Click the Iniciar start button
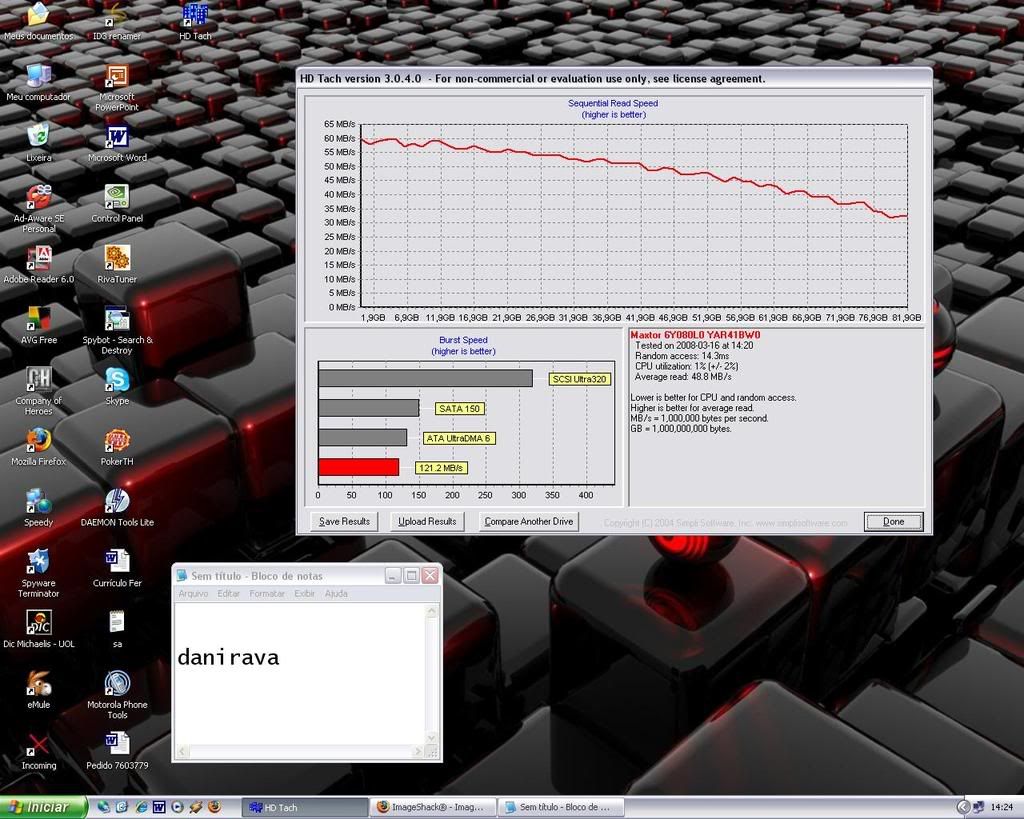 pos(42,807)
